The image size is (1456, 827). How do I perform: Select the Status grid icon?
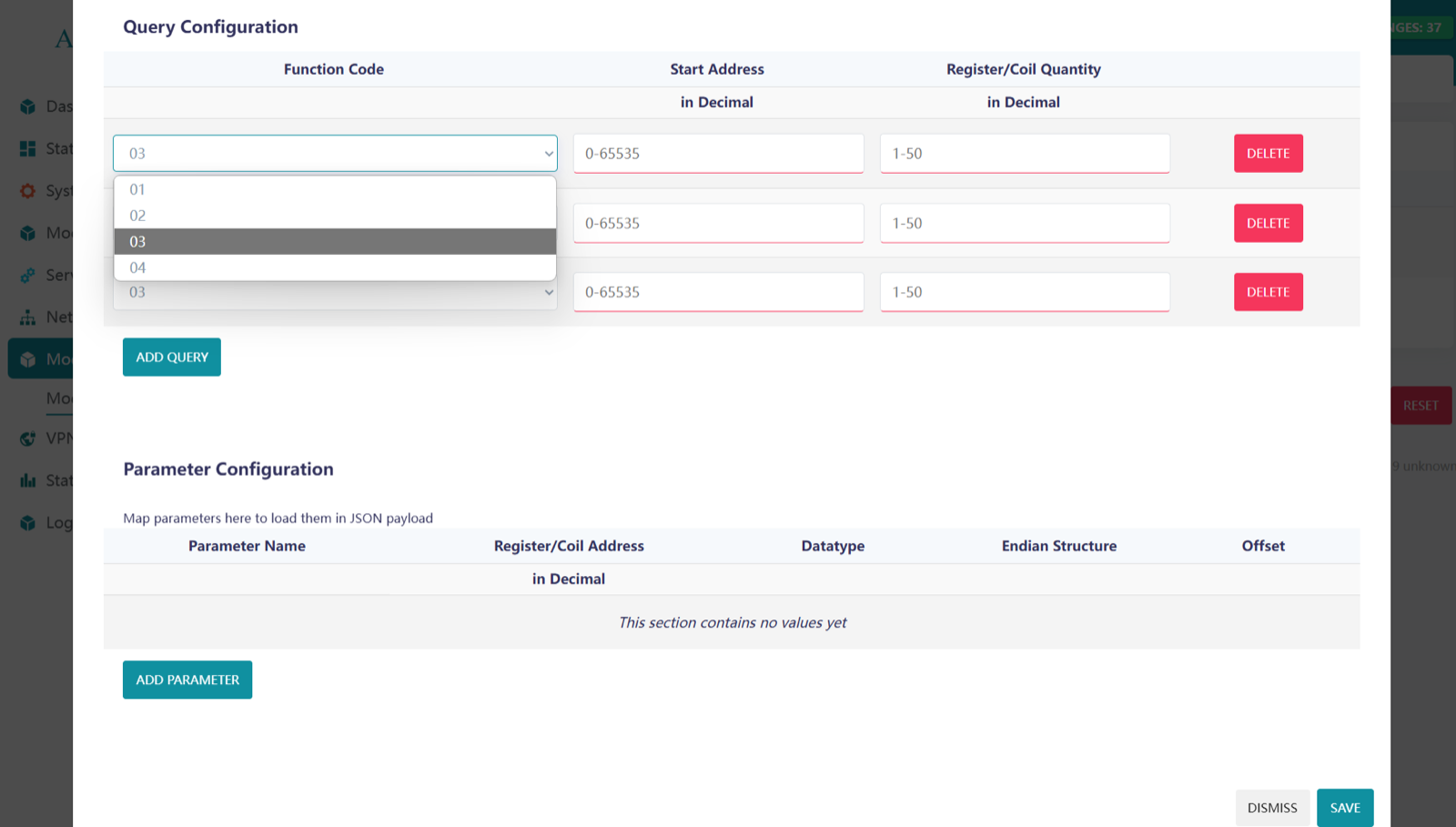(27, 148)
